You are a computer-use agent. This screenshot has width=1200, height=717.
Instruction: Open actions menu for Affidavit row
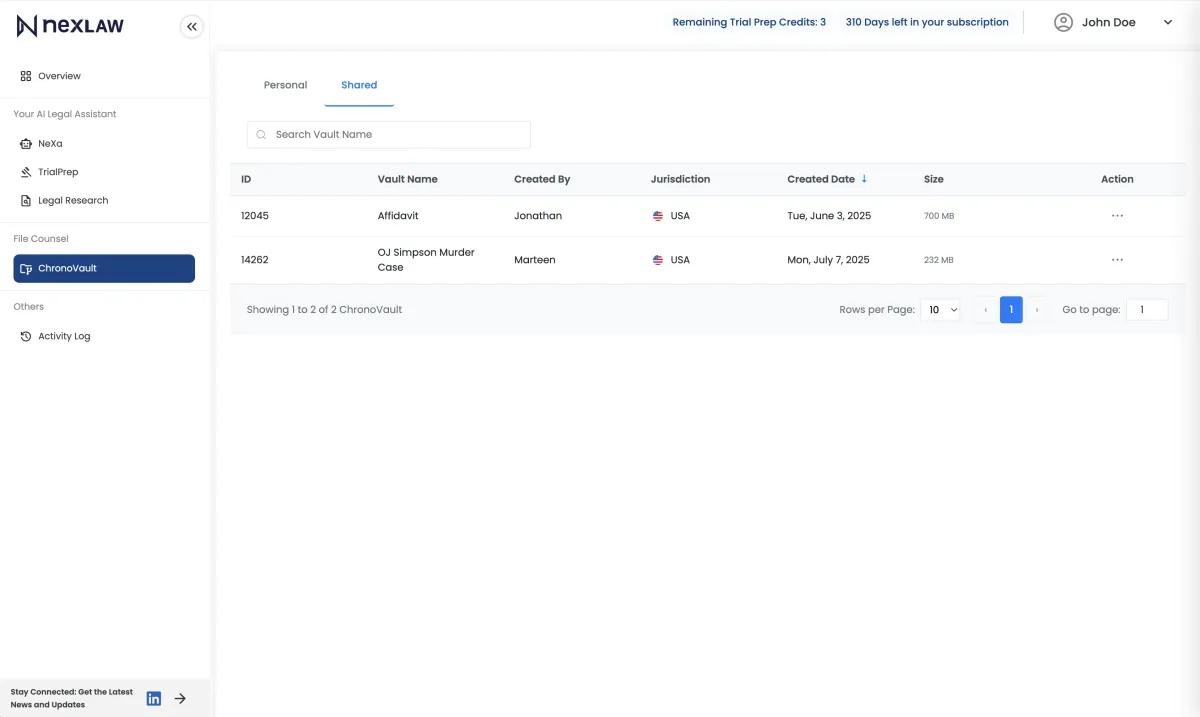1117,216
